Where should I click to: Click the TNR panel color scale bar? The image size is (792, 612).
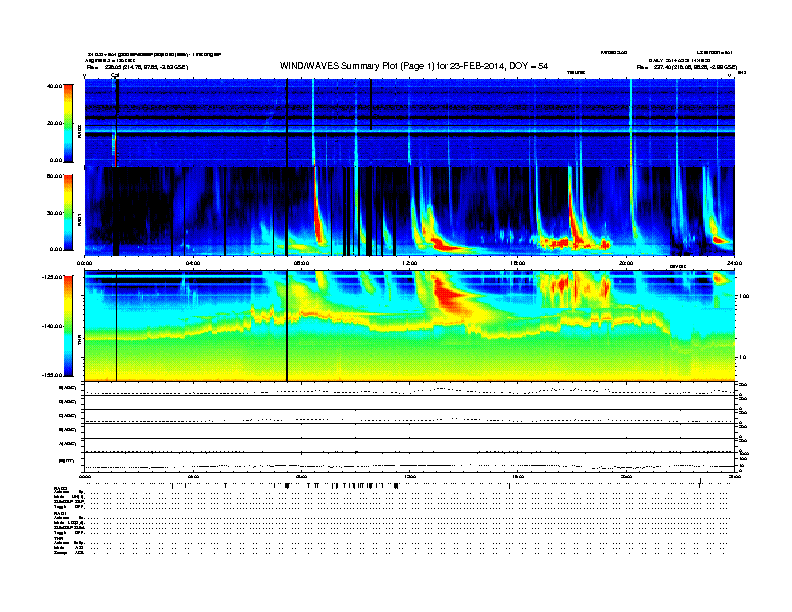(68, 326)
